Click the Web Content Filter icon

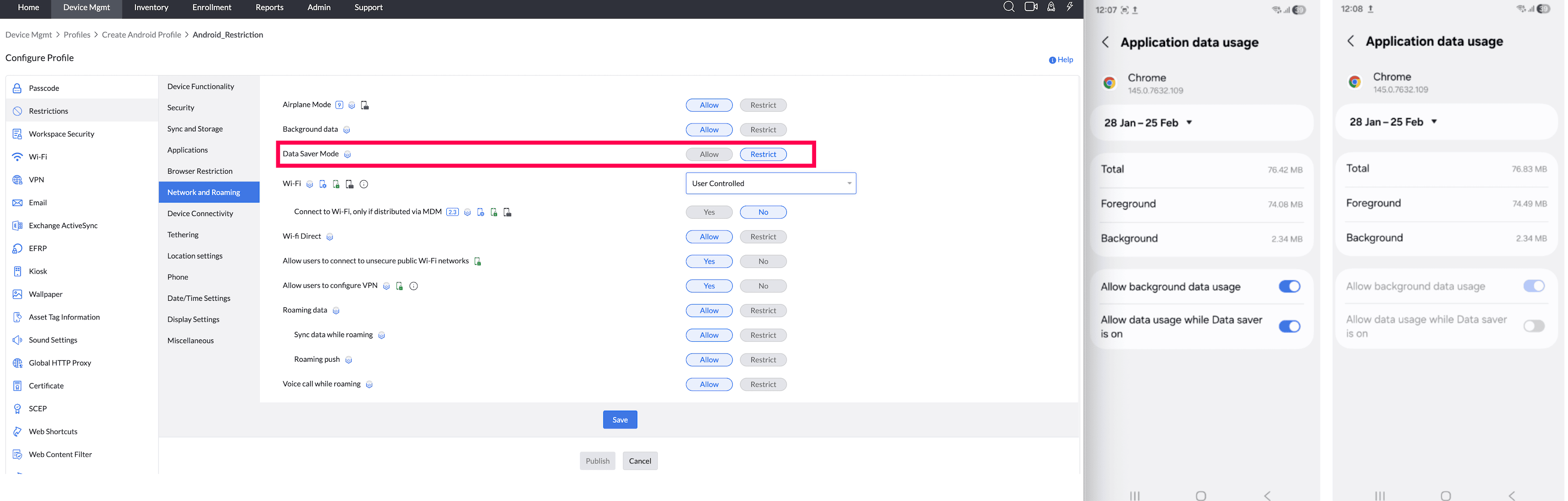click(x=17, y=455)
